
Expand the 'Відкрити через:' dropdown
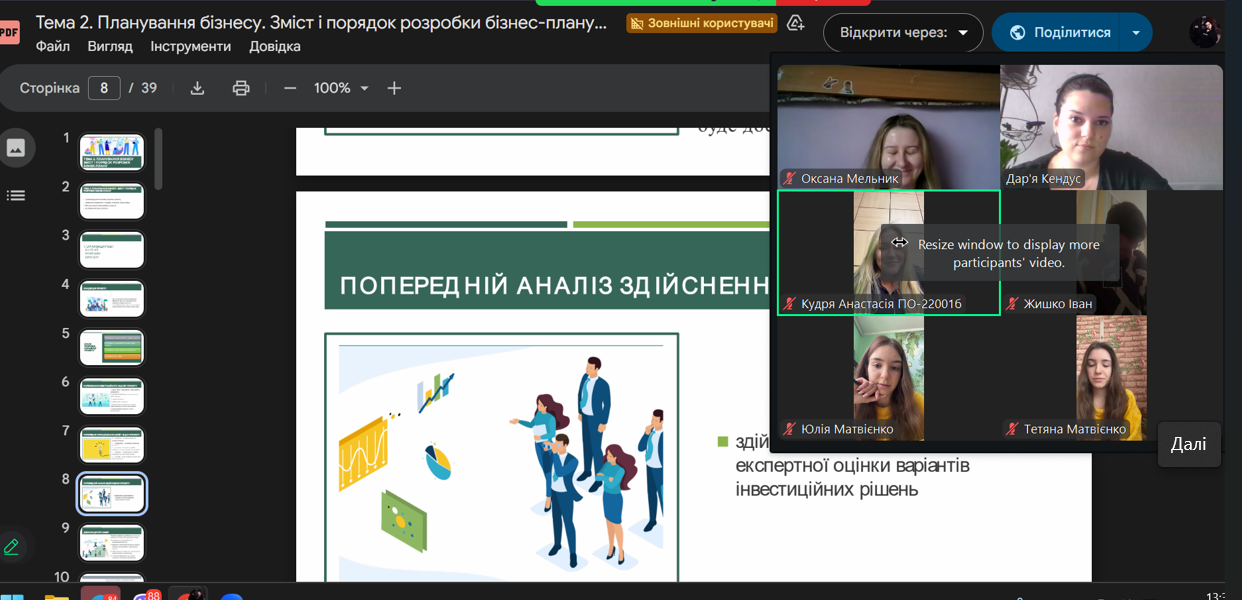(x=903, y=32)
